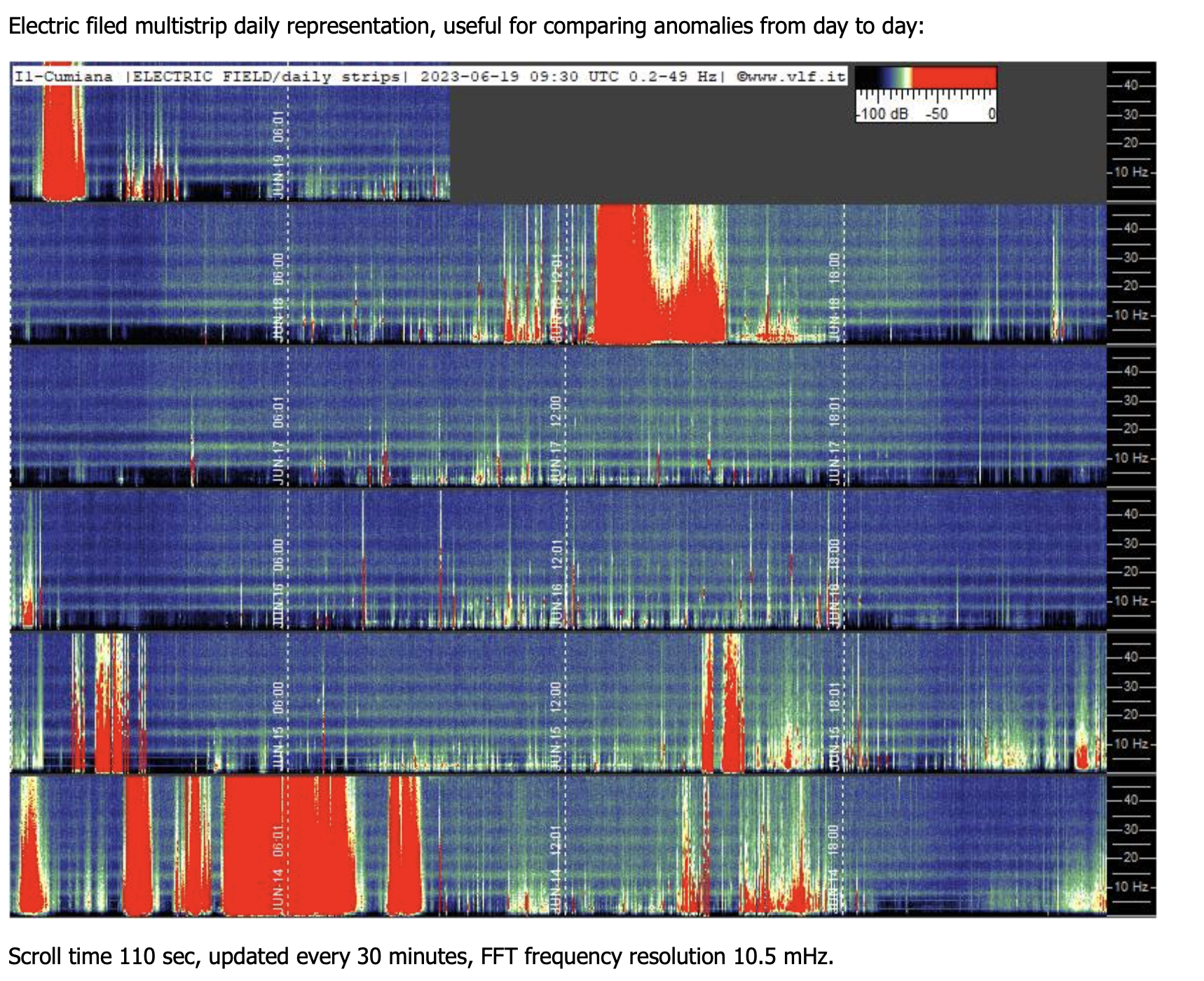This screenshot has height=981, width=1204.
Task: Click the '12:01' time marker in JUN-14 strip
Action: point(556,841)
